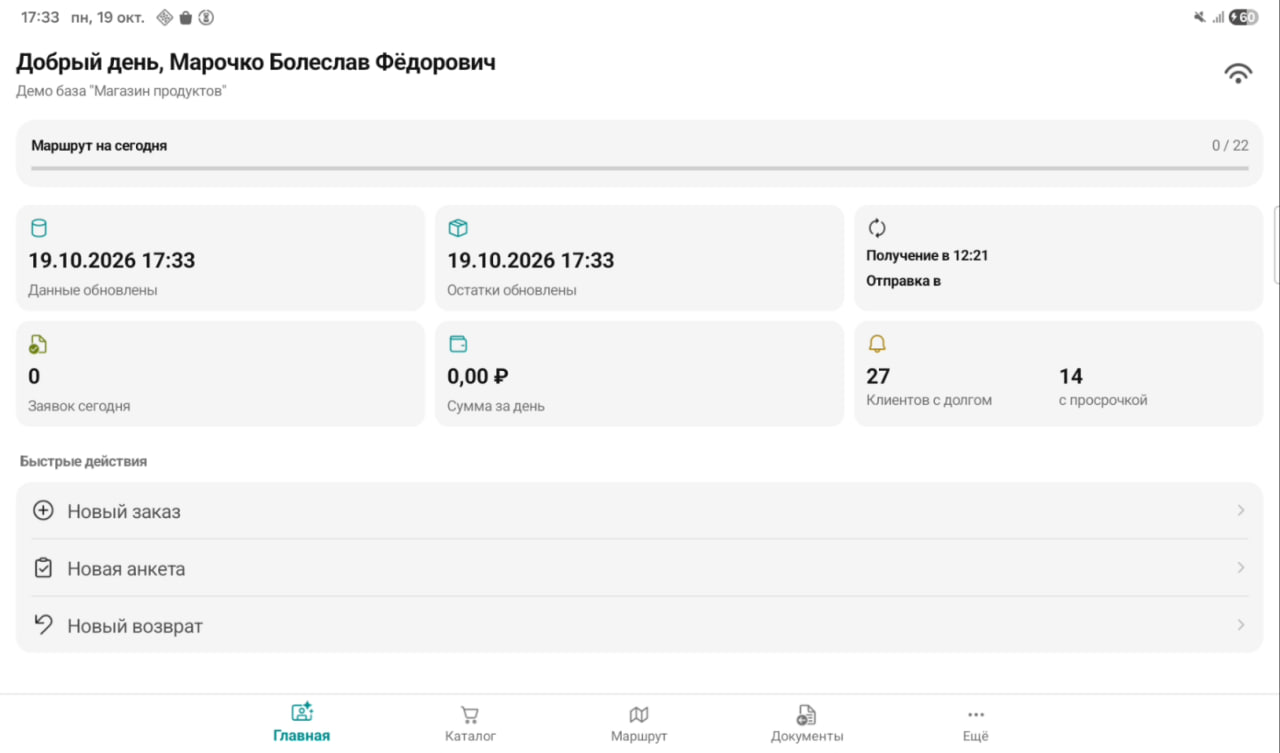Click the plus icon beside 'Новый заказ'
The height and width of the screenshot is (753, 1280).
tap(43, 511)
